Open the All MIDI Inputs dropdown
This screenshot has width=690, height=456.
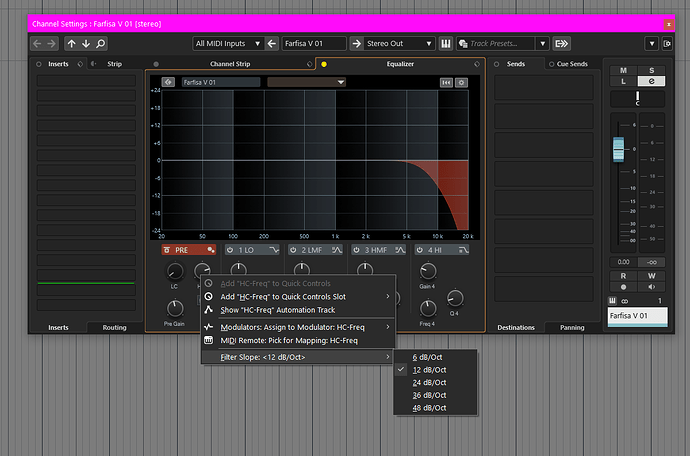tap(228, 44)
